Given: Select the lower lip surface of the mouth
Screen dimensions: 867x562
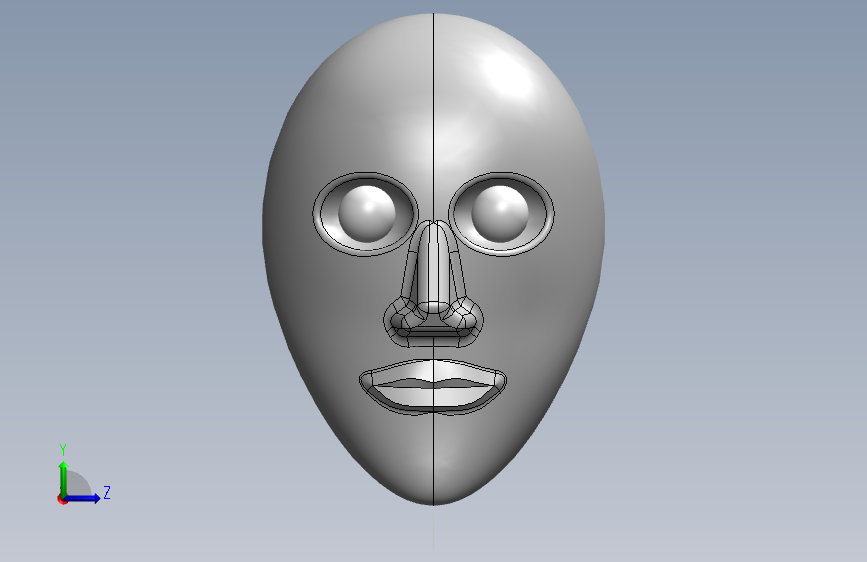Looking at the screenshot, I should point(432,396).
